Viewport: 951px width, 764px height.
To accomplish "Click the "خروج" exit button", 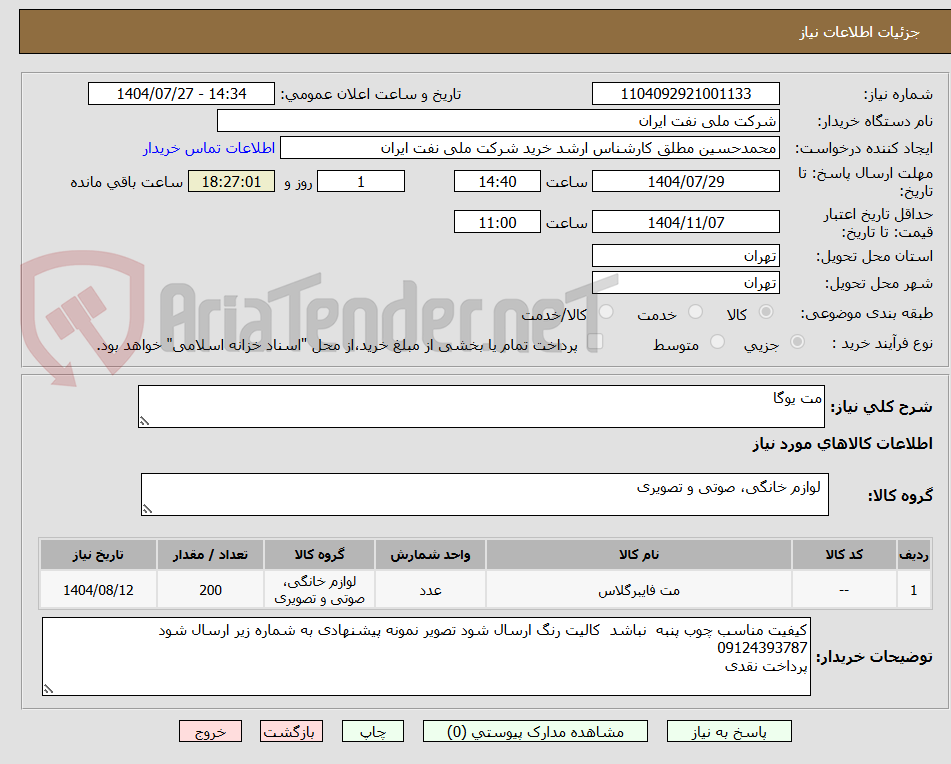I will (210, 731).
